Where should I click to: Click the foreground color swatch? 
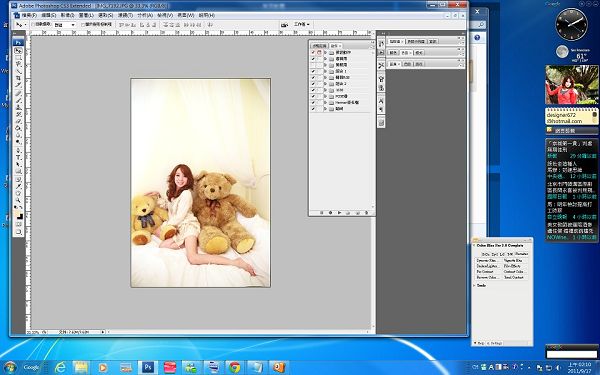pos(16,214)
